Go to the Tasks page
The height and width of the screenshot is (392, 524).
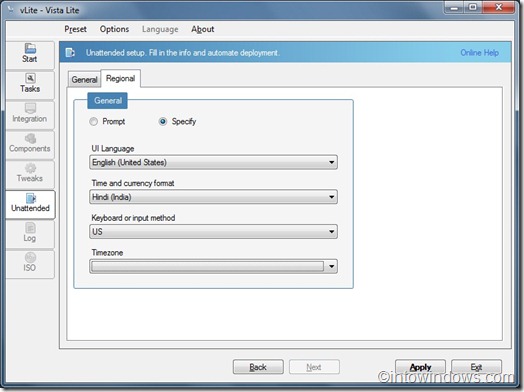click(x=30, y=84)
